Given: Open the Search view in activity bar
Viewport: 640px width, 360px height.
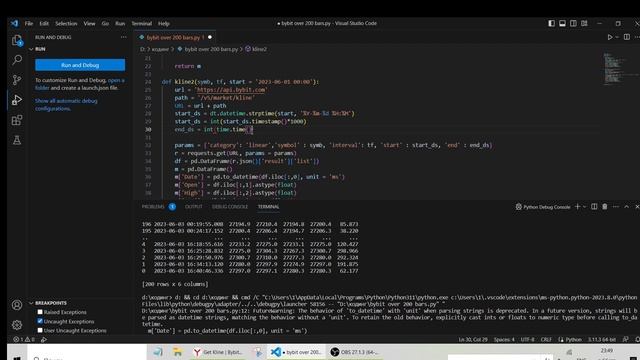Looking at the screenshot, I should (x=17, y=60).
